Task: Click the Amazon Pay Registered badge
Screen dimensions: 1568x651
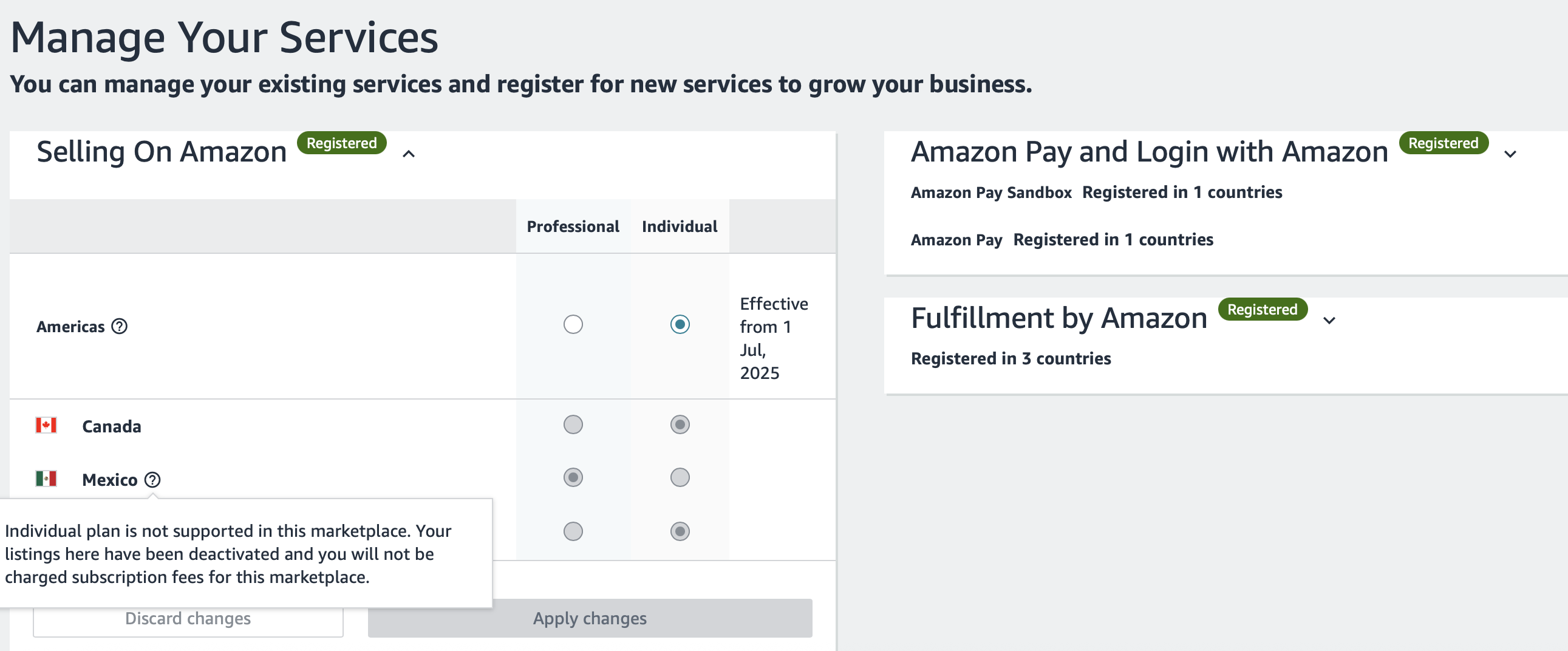Action: (1444, 143)
